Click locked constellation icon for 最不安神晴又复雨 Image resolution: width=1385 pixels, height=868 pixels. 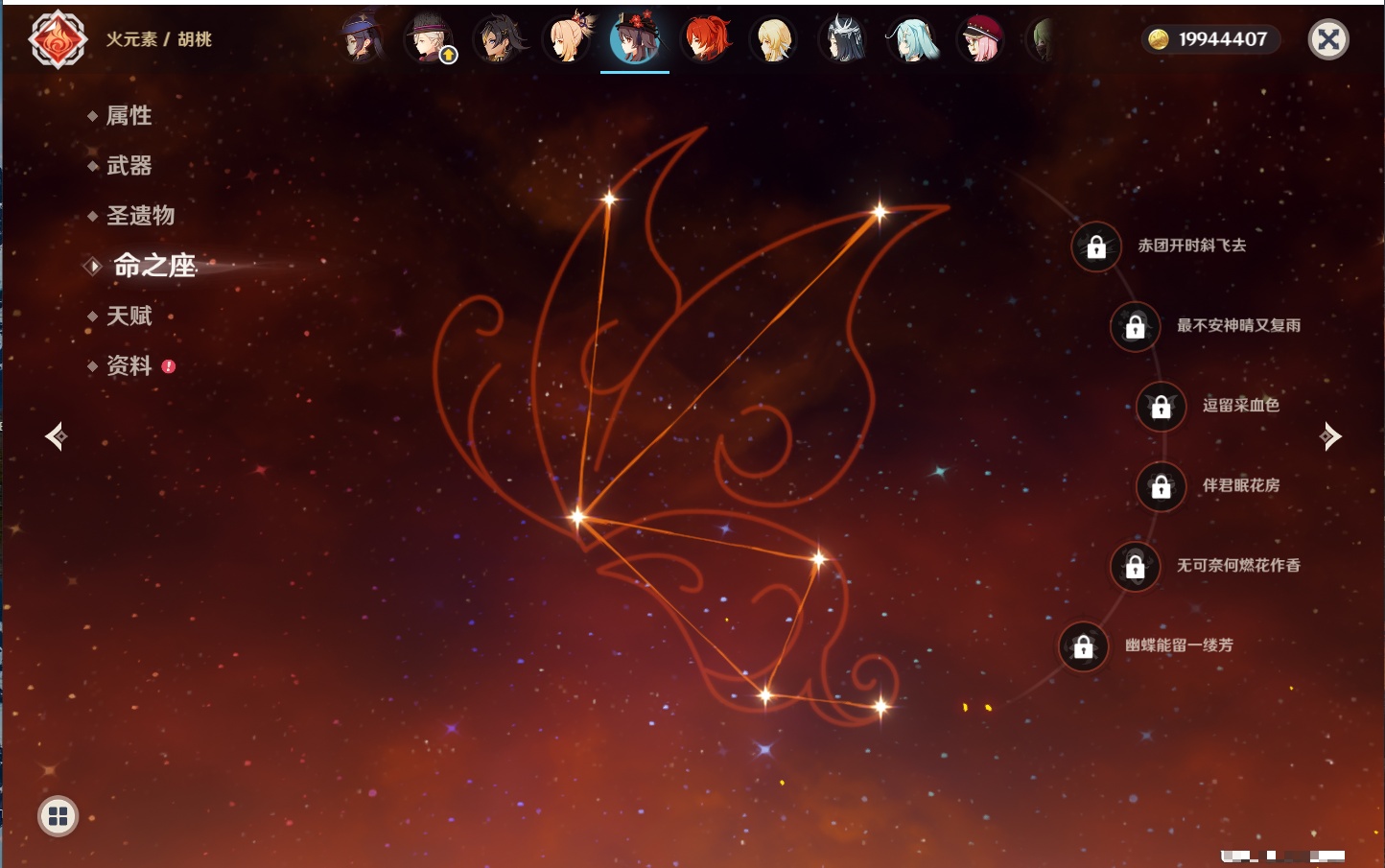(1136, 327)
